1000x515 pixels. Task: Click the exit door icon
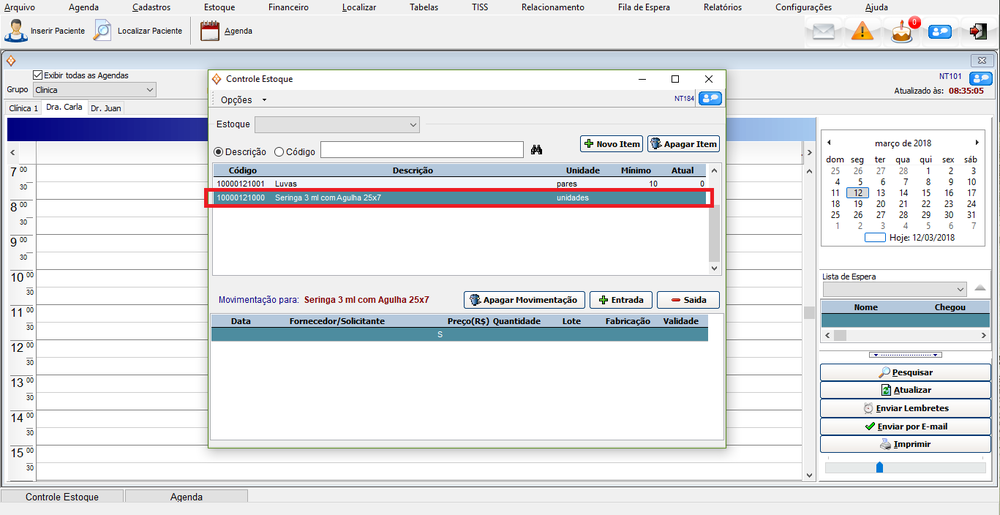(x=977, y=32)
